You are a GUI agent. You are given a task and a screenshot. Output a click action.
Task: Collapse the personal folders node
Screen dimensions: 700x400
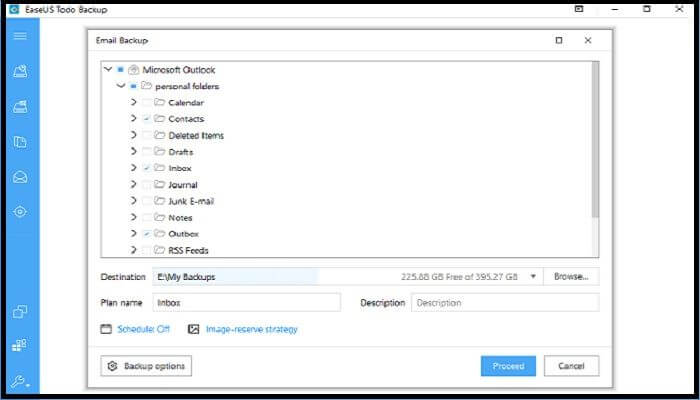tap(121, 86)
